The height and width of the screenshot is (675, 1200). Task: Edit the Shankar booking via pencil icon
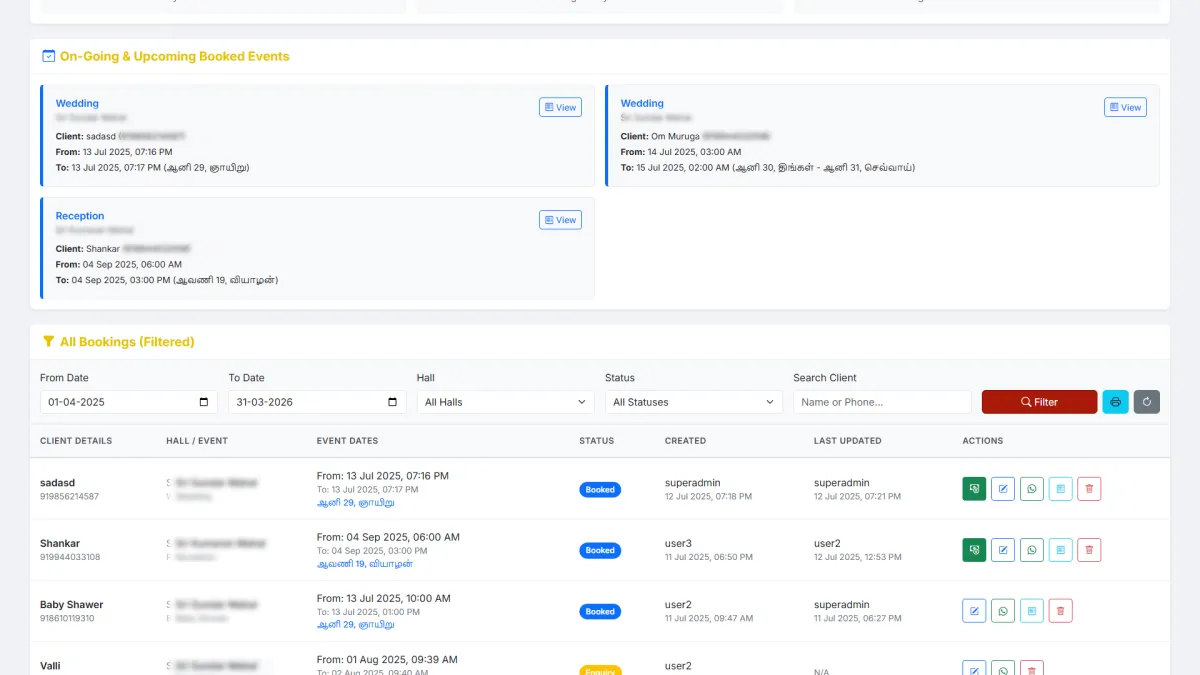tap(1003, 550)
